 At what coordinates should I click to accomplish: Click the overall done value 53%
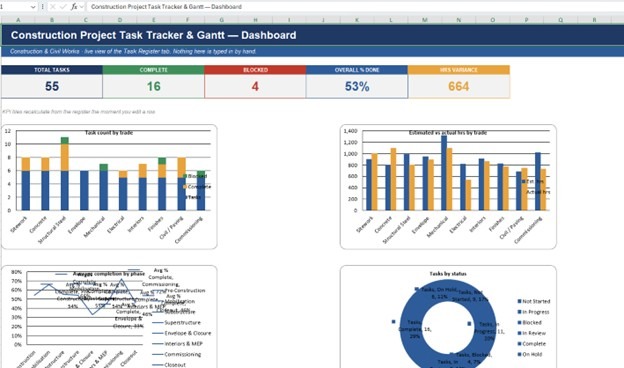357,86
